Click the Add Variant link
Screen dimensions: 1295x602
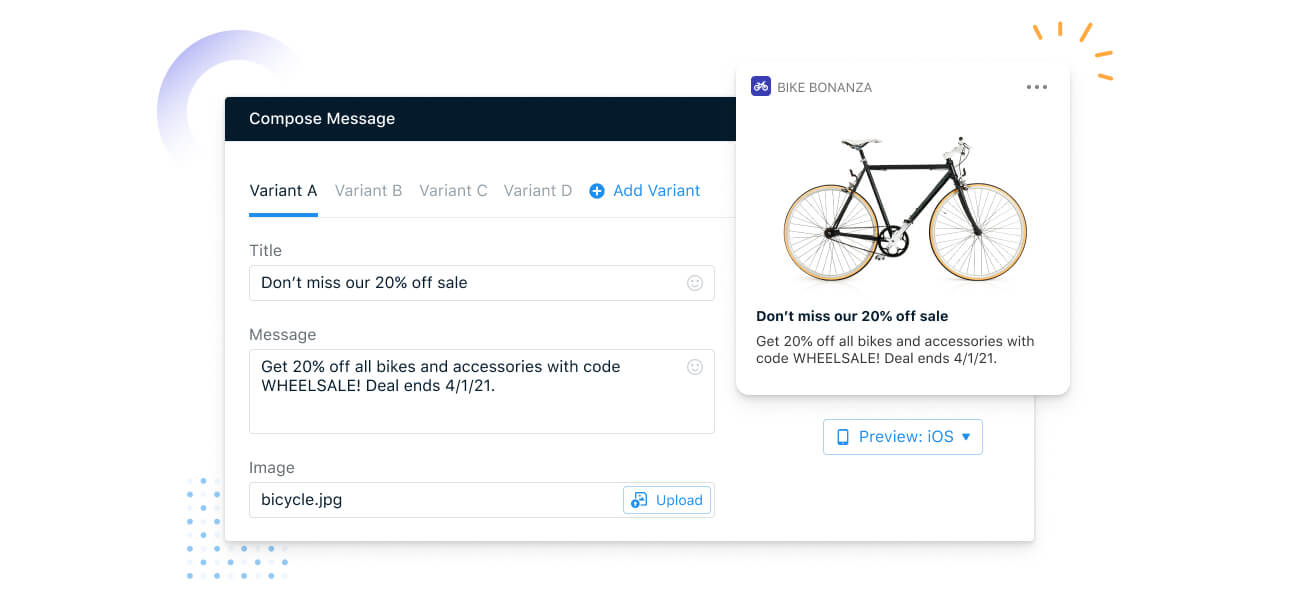click(645, 190)
